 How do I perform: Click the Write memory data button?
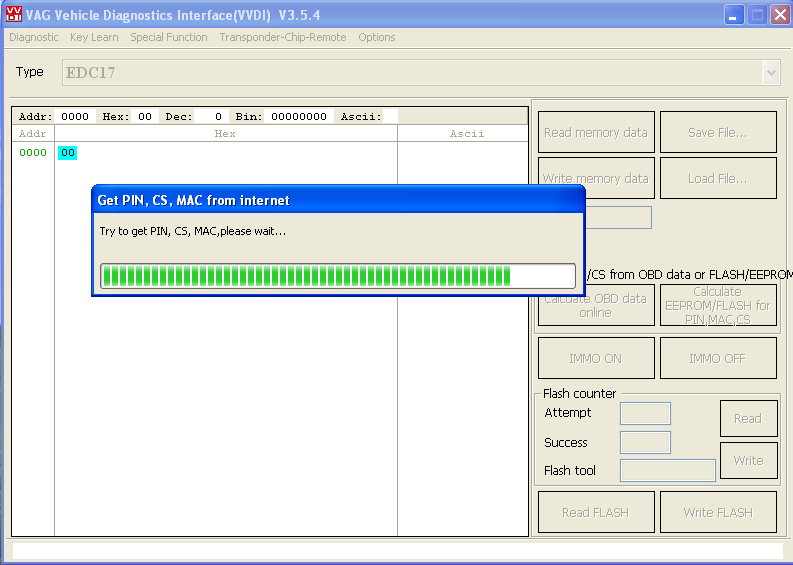click(x=596, y=178)
